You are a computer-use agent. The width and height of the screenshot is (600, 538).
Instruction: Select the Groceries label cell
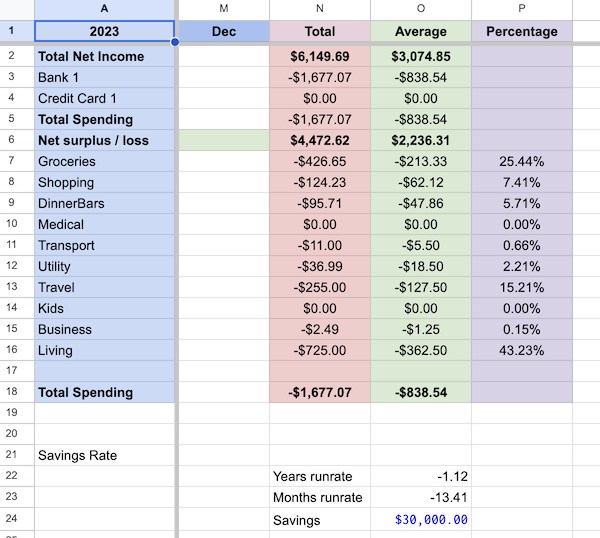(104, 161)
